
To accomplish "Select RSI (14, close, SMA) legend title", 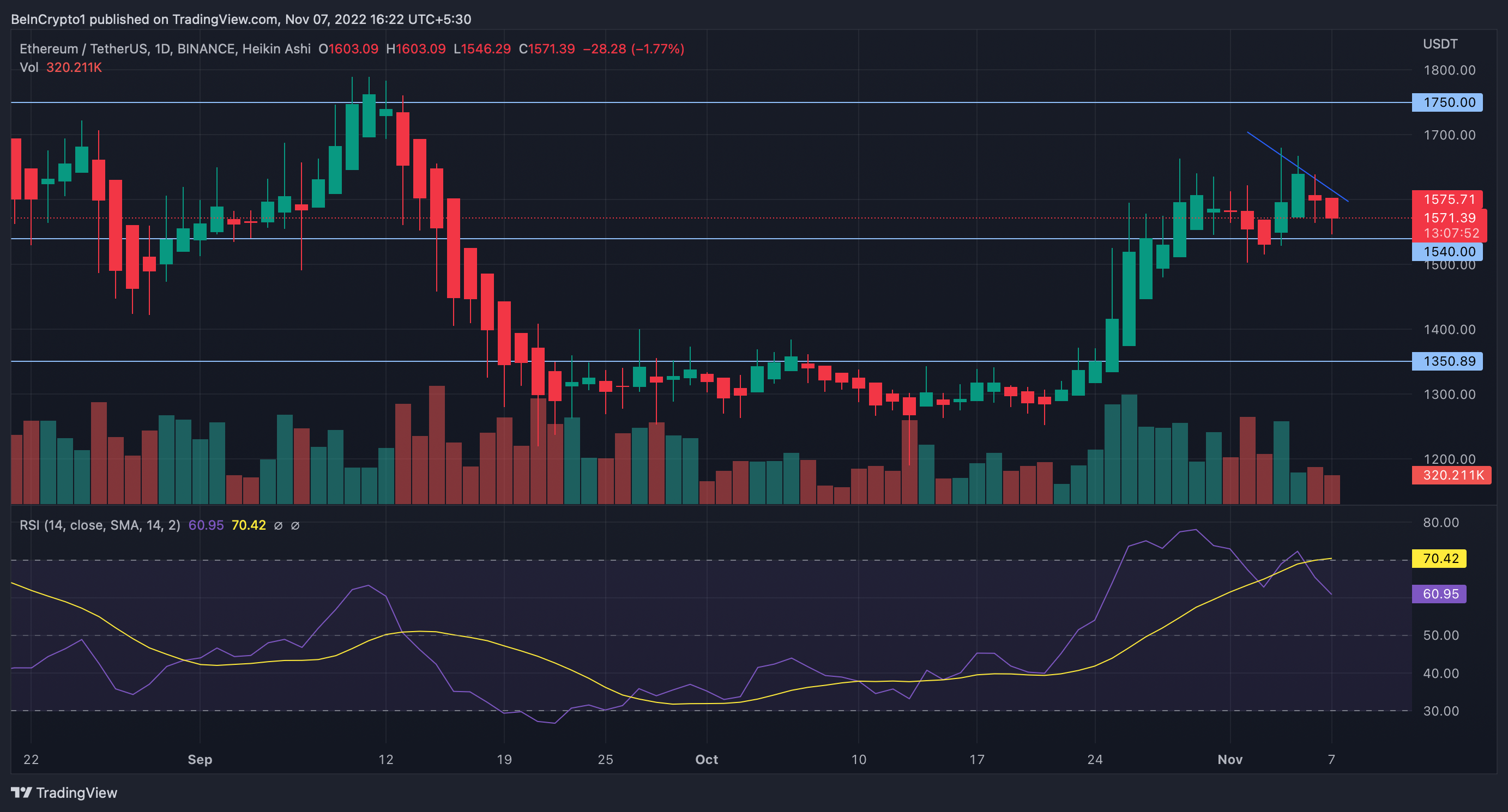I will coord(100,525).
